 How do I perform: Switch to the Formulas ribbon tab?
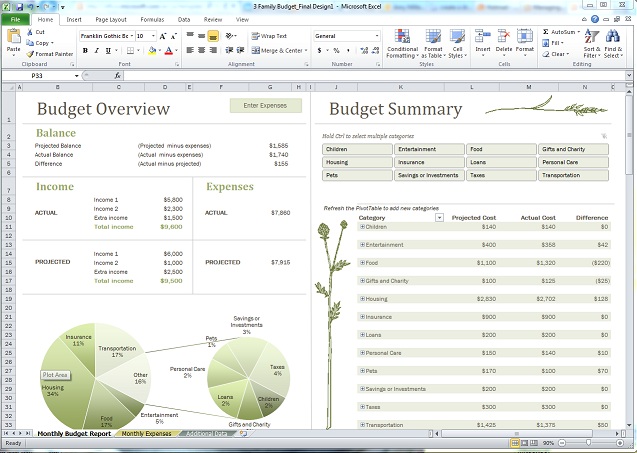[x=152, y=19]
